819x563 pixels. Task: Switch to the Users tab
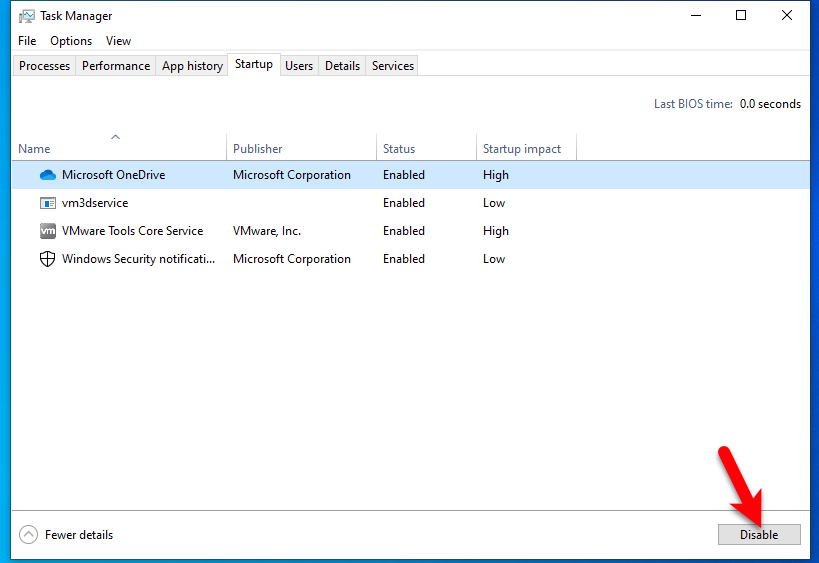tap(299, 66)
